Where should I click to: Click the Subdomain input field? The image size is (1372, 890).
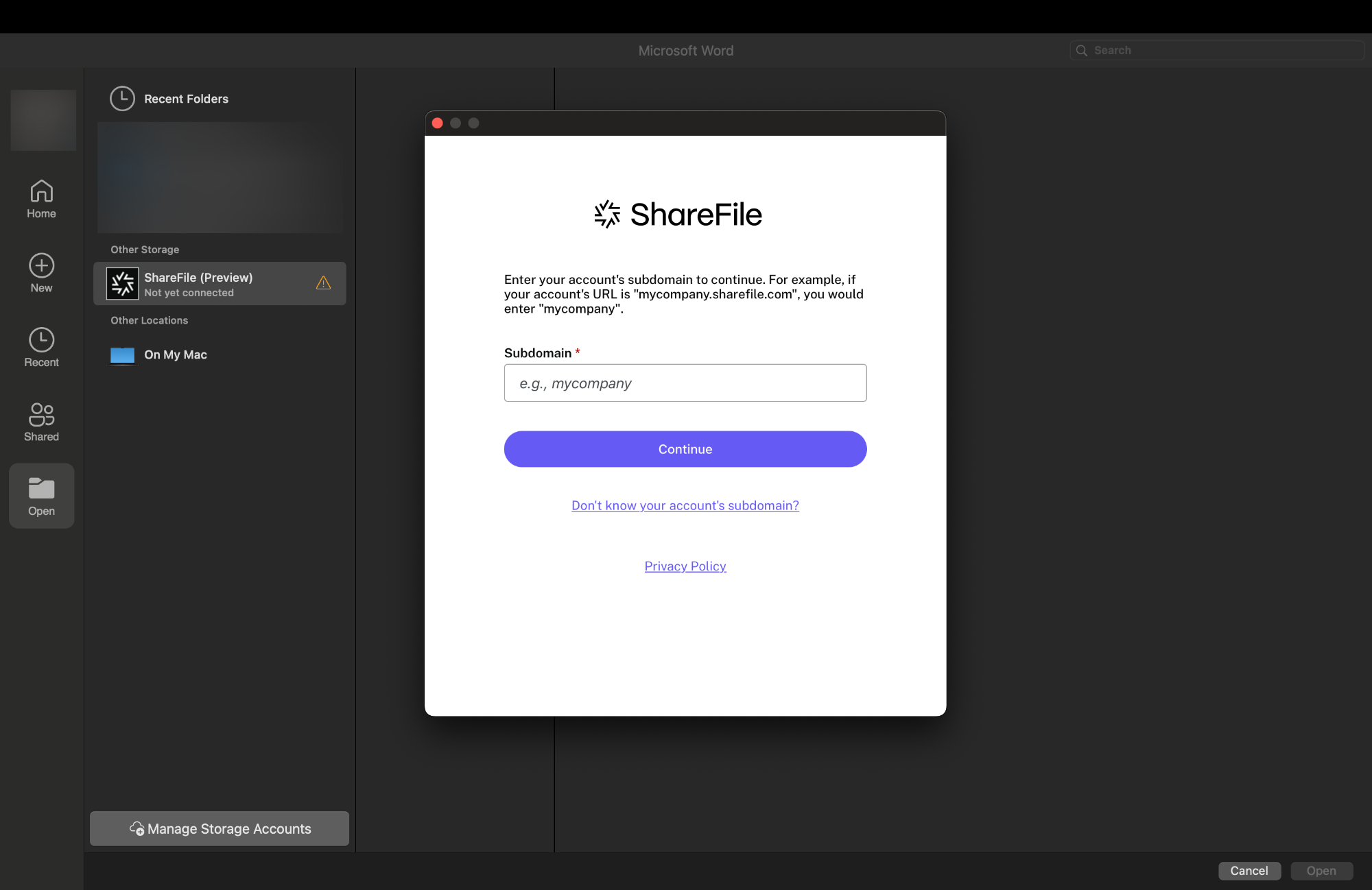point(685,383)
